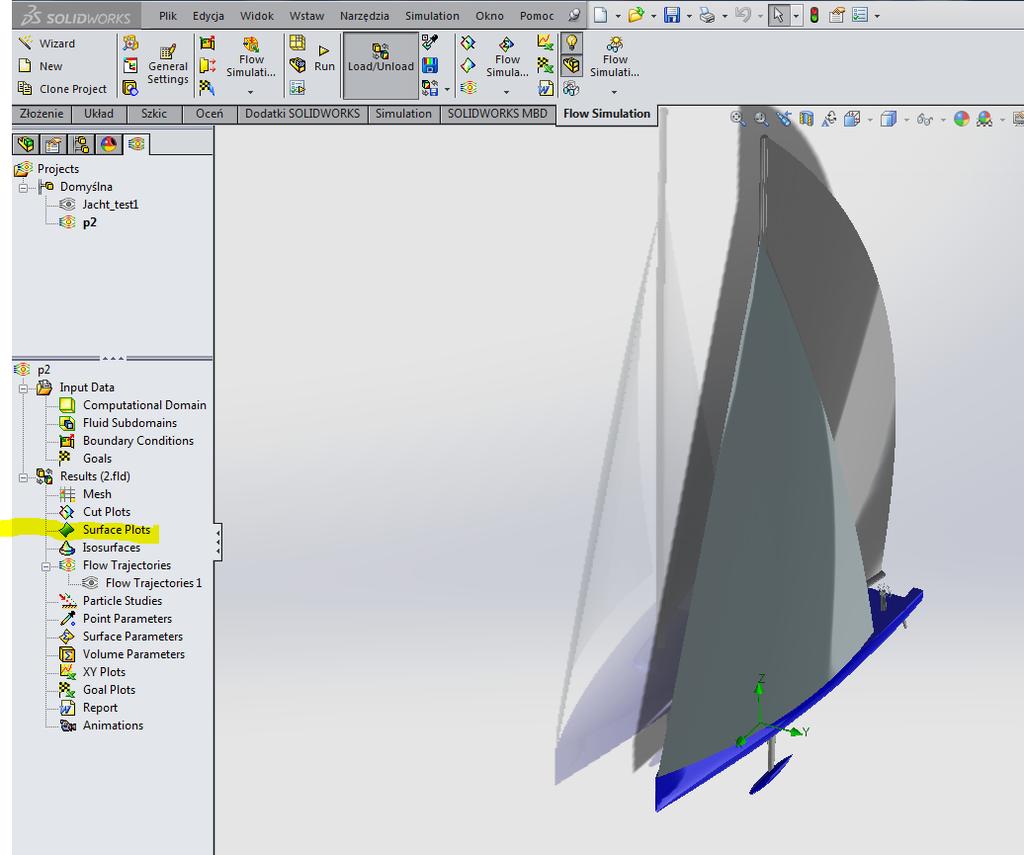The width and height of the screenshot is (1024, 855).
Task: Switch to the Dodatki SOLIDWORKS tab
Action: pos(302,114)
